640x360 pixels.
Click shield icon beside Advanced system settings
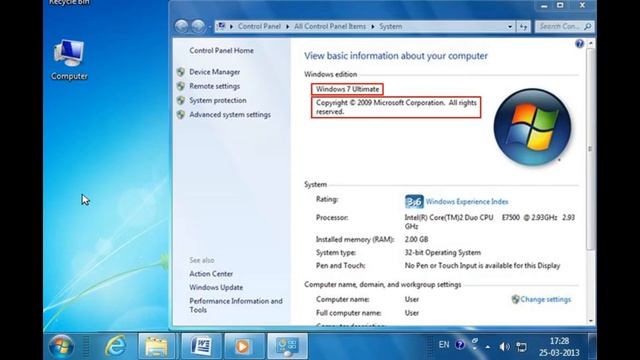click(x=181, y=115)
